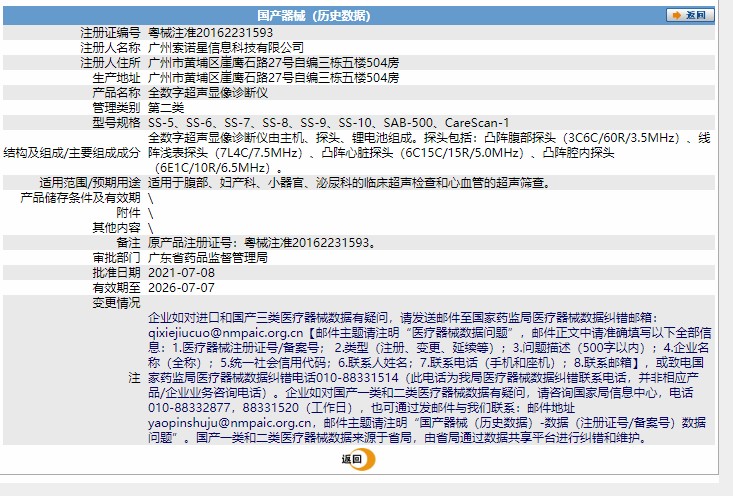Image resolution: width=733 pixels, height=496 pixels.
Task: Select expiry date 2026-07-07
Action: [x=181, y=287]
